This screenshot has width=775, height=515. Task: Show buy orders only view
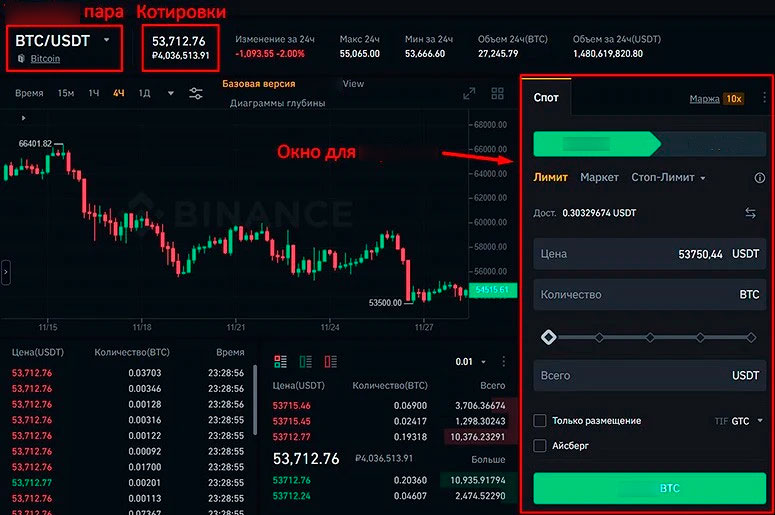[305, 362]
